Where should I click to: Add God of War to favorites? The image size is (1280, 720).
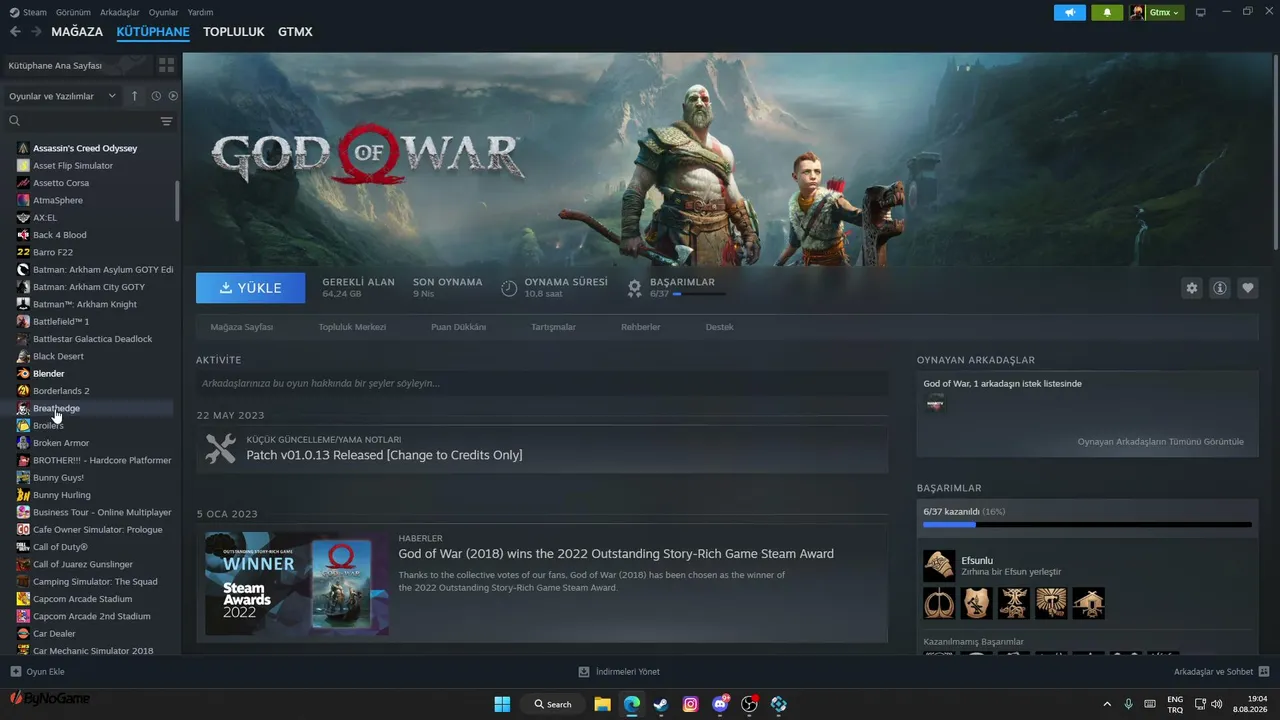(1248, 288)
